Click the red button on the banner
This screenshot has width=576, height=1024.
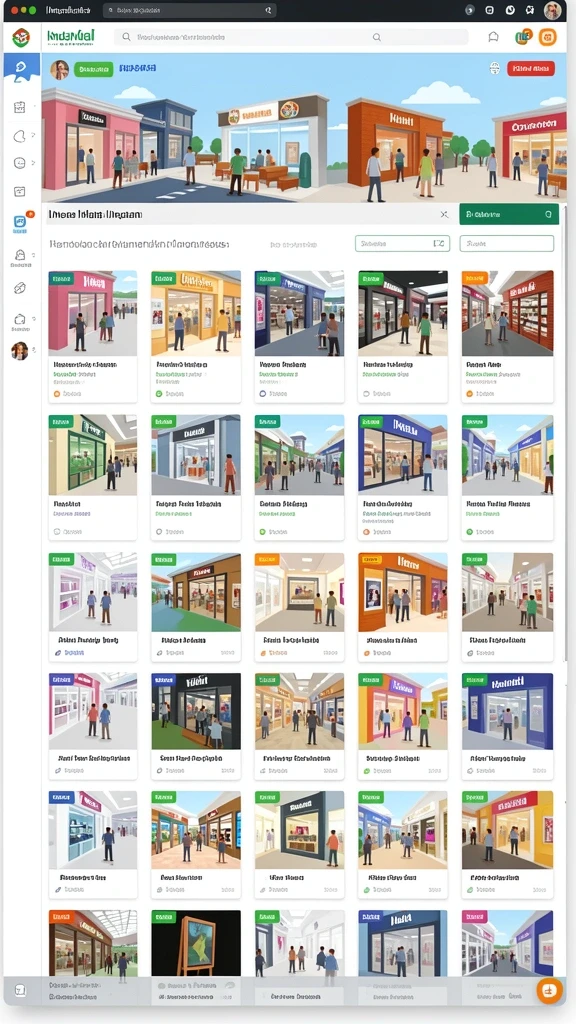pyautogui.click(x=531, y=68)
